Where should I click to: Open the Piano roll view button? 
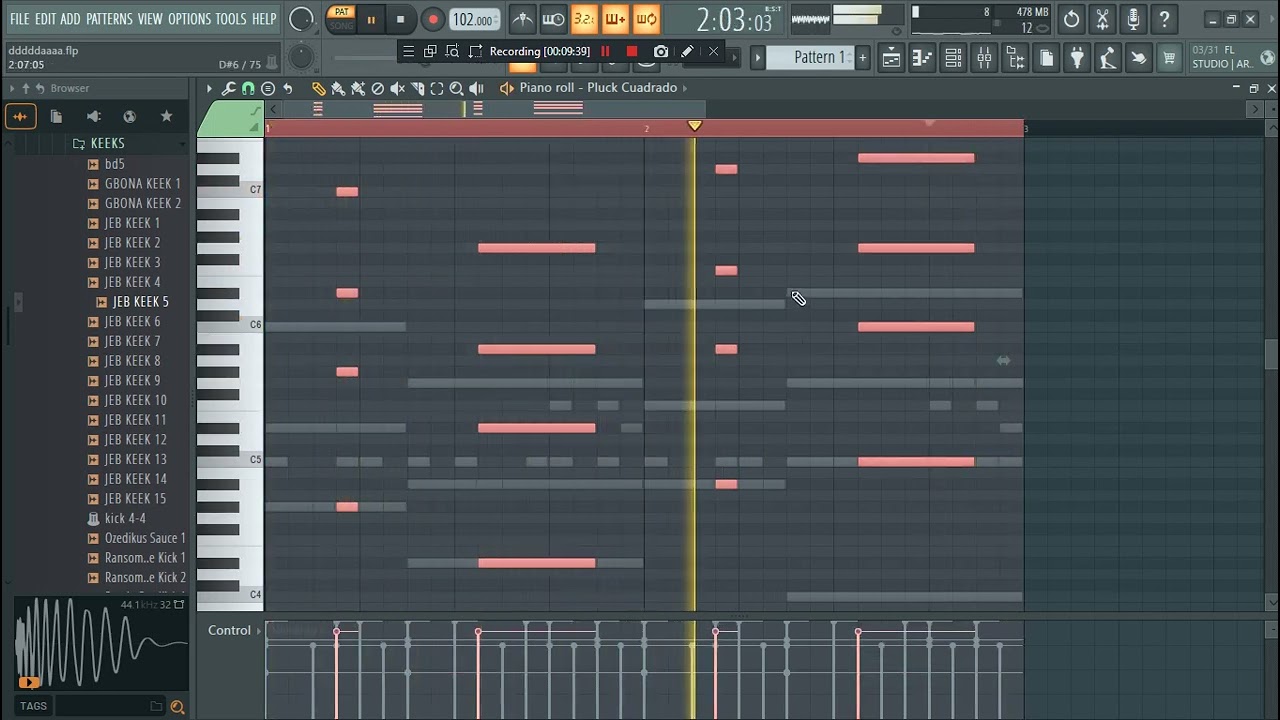coord(922,58)
